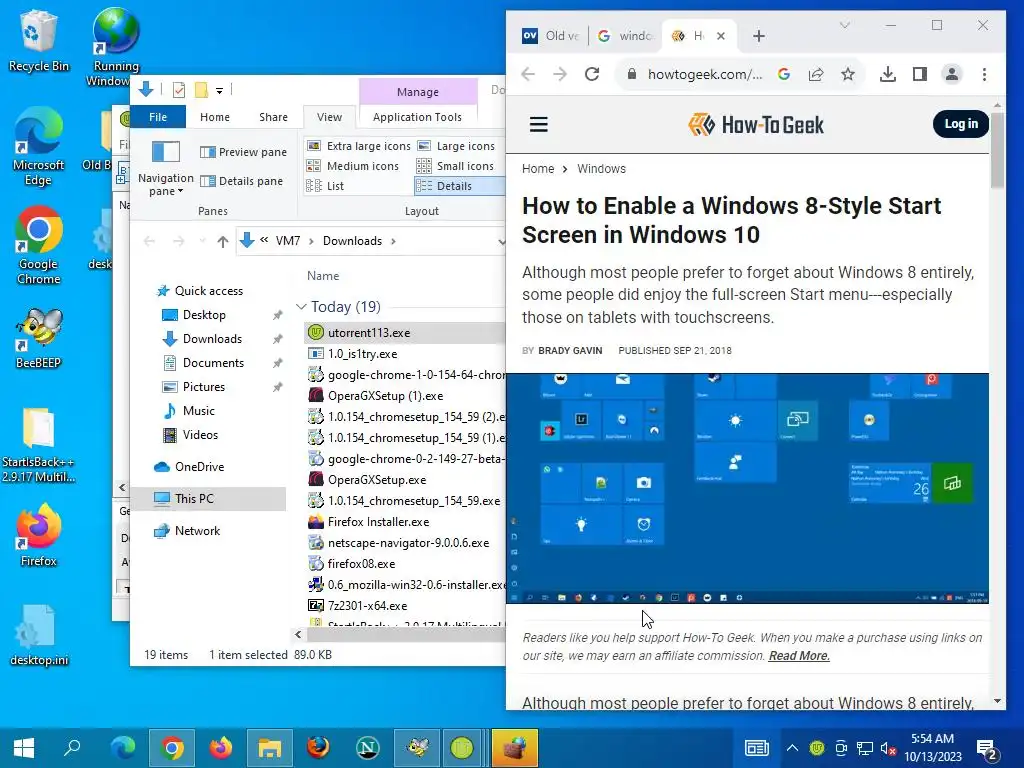This screenshot has height=768, width=1024.
Task: Select Extra large icons layout
Action: tap(359, 146)
